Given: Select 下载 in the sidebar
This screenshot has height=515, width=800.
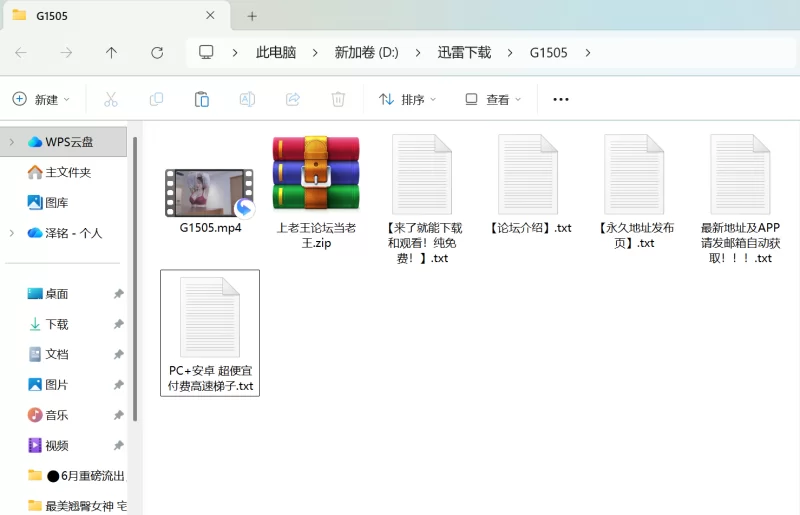Looking at the screenshot, I should (x=57, y=324).
